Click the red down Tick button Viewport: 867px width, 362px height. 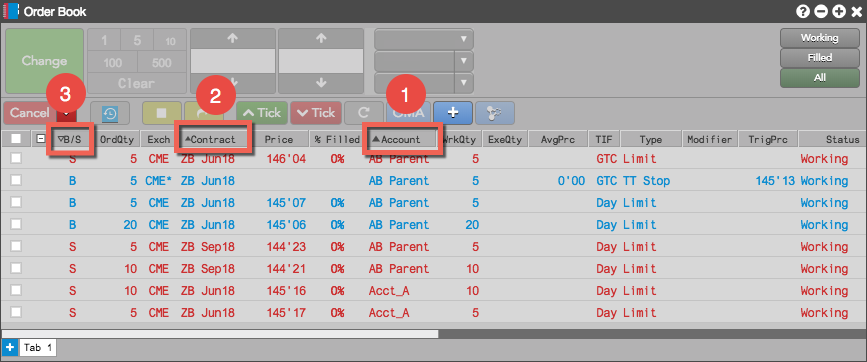click(316, 113)
